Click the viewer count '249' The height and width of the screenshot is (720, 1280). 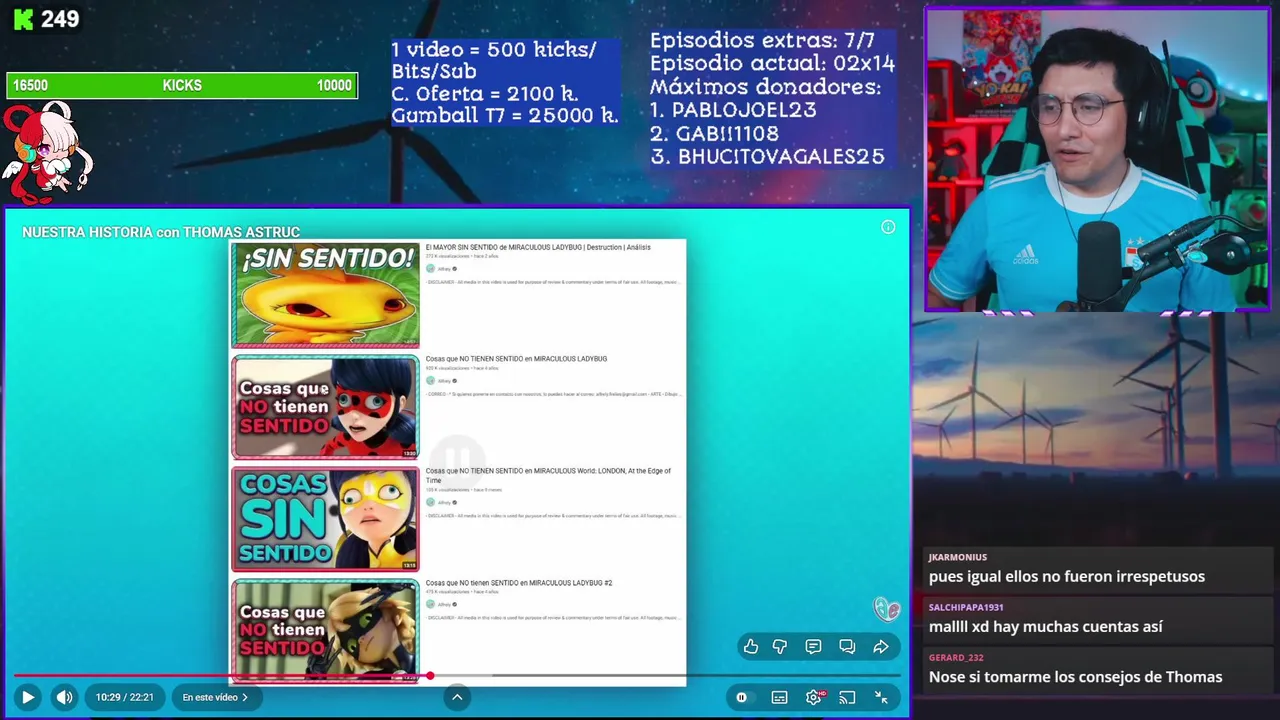tap(60, 19)
